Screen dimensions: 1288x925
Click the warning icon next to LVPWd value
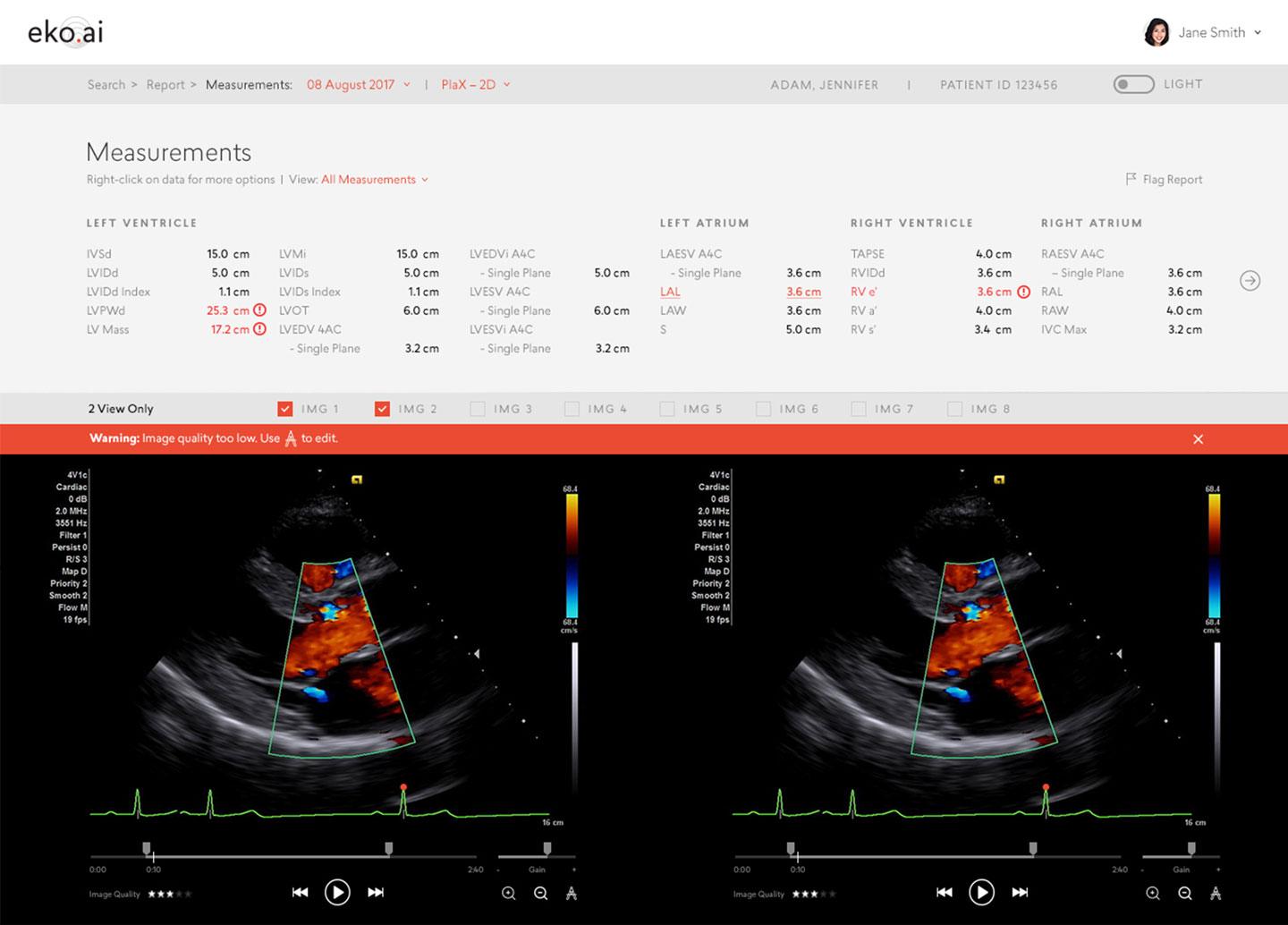click(x=259, y=310)
